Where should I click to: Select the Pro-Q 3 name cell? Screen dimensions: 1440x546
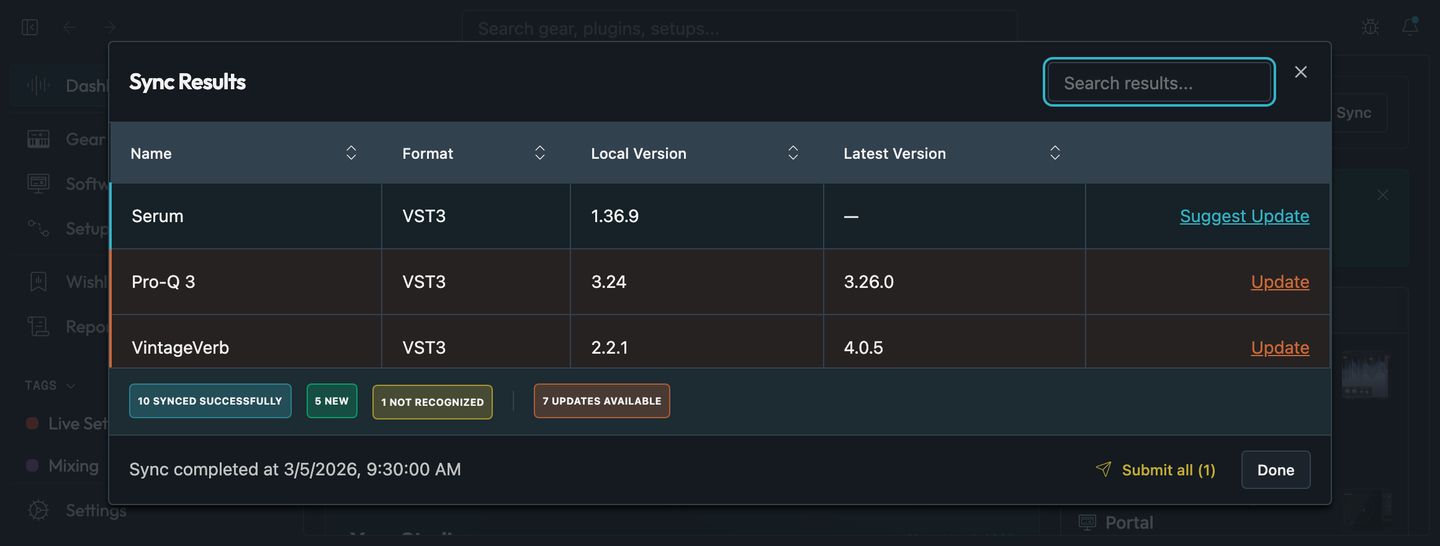click(246, 282)
